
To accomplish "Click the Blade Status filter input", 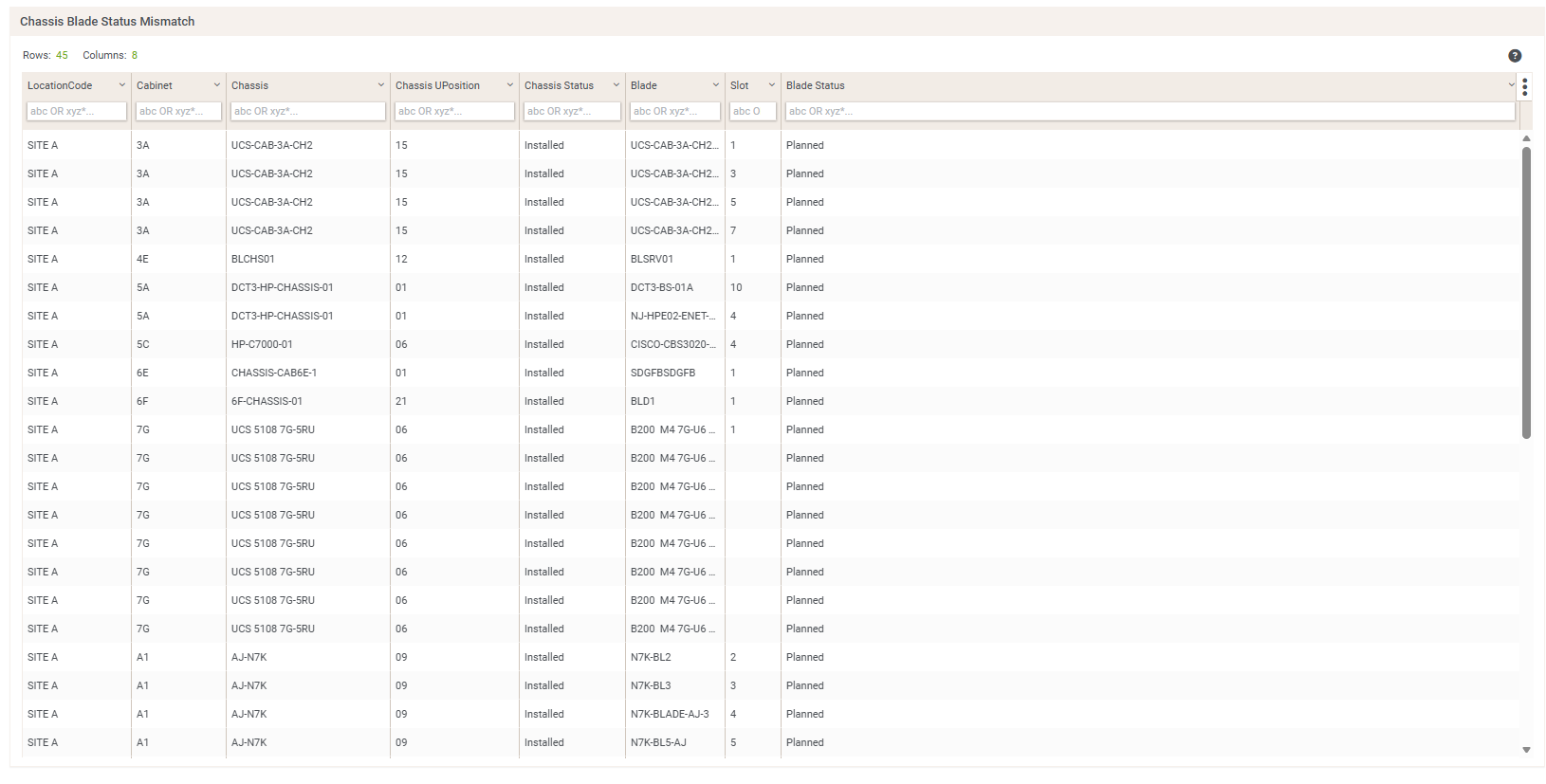I will pos(1150,111).
